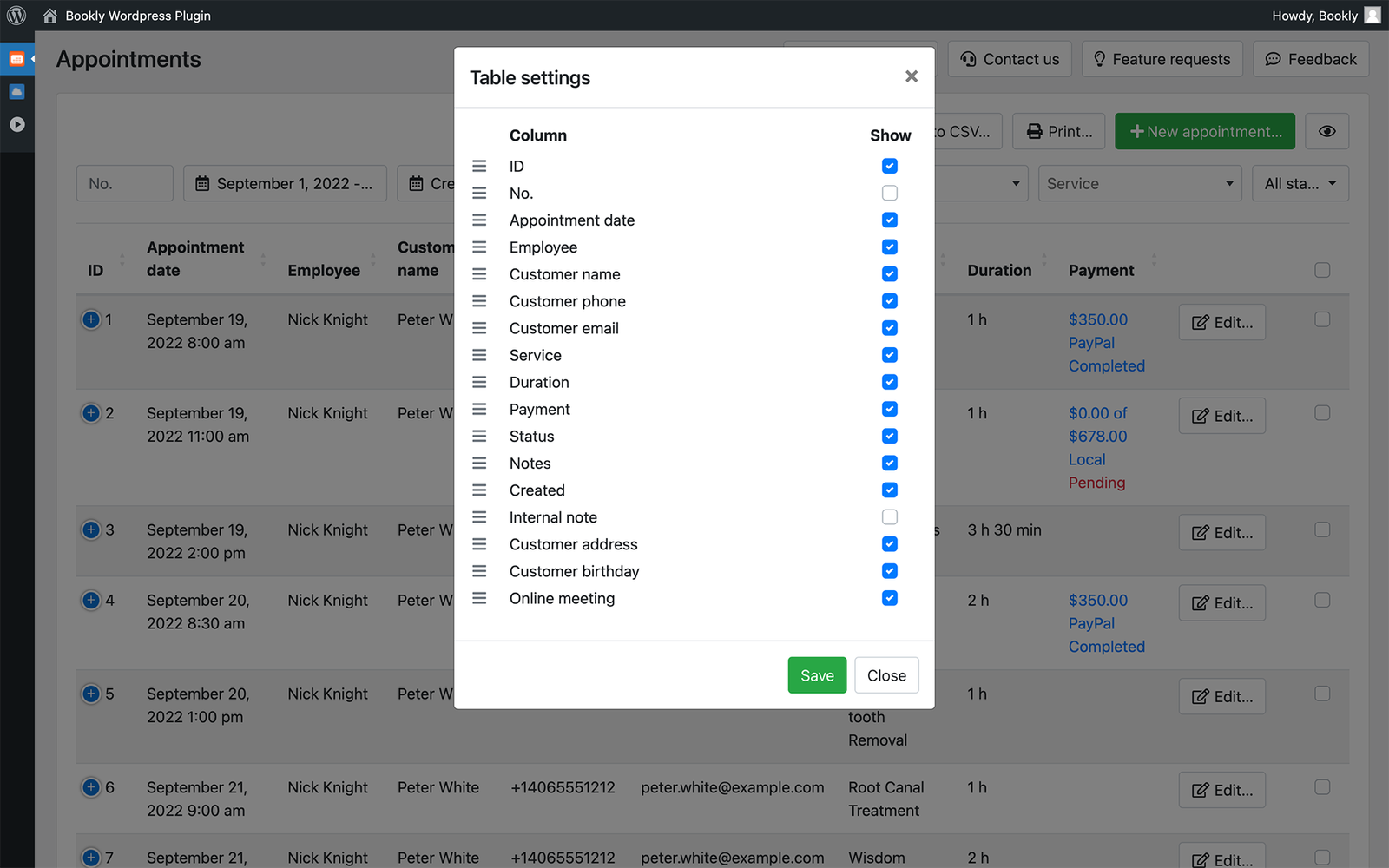Viewport: 1389px width, 868px height.
Task: Open the Service filter dropdown
Action: coord(1139,183)
